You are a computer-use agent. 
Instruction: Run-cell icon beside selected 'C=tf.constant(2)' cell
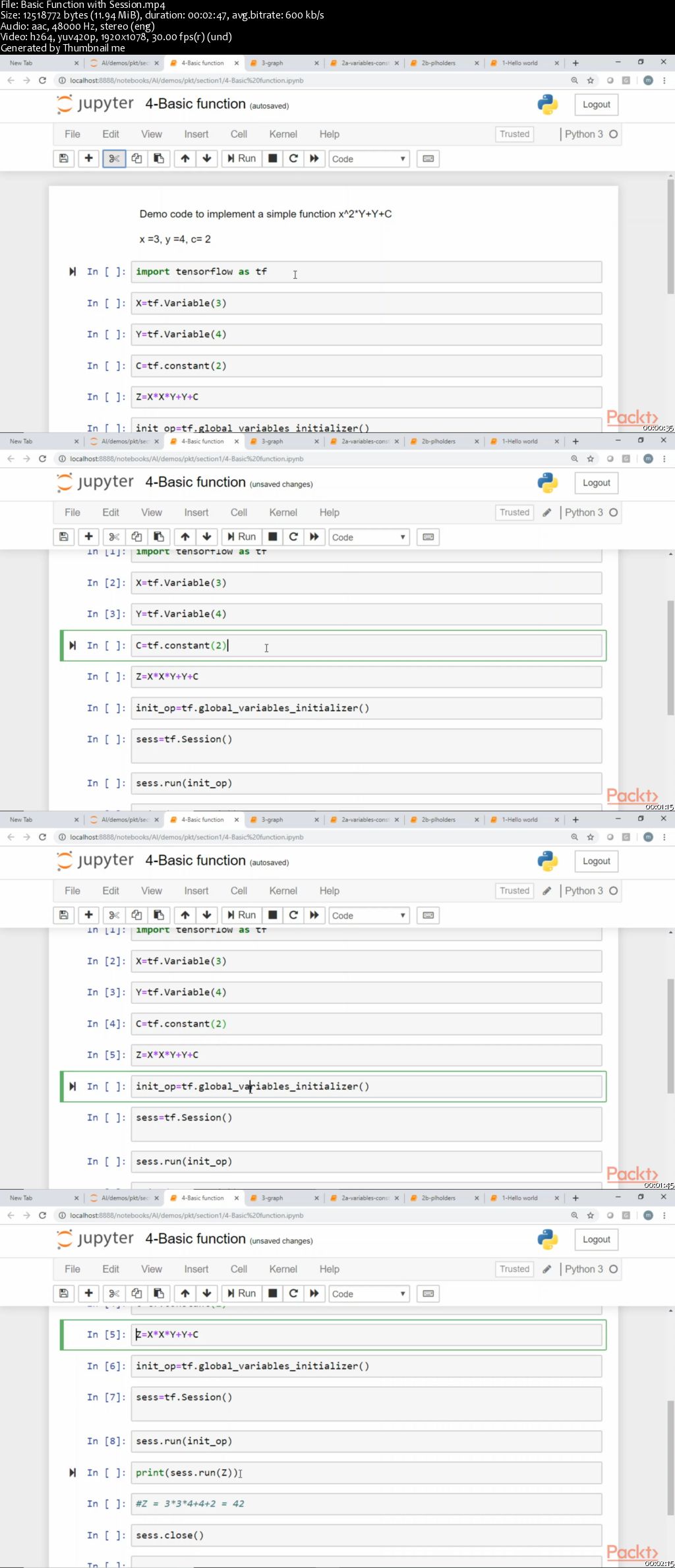(x=73, y=645)
